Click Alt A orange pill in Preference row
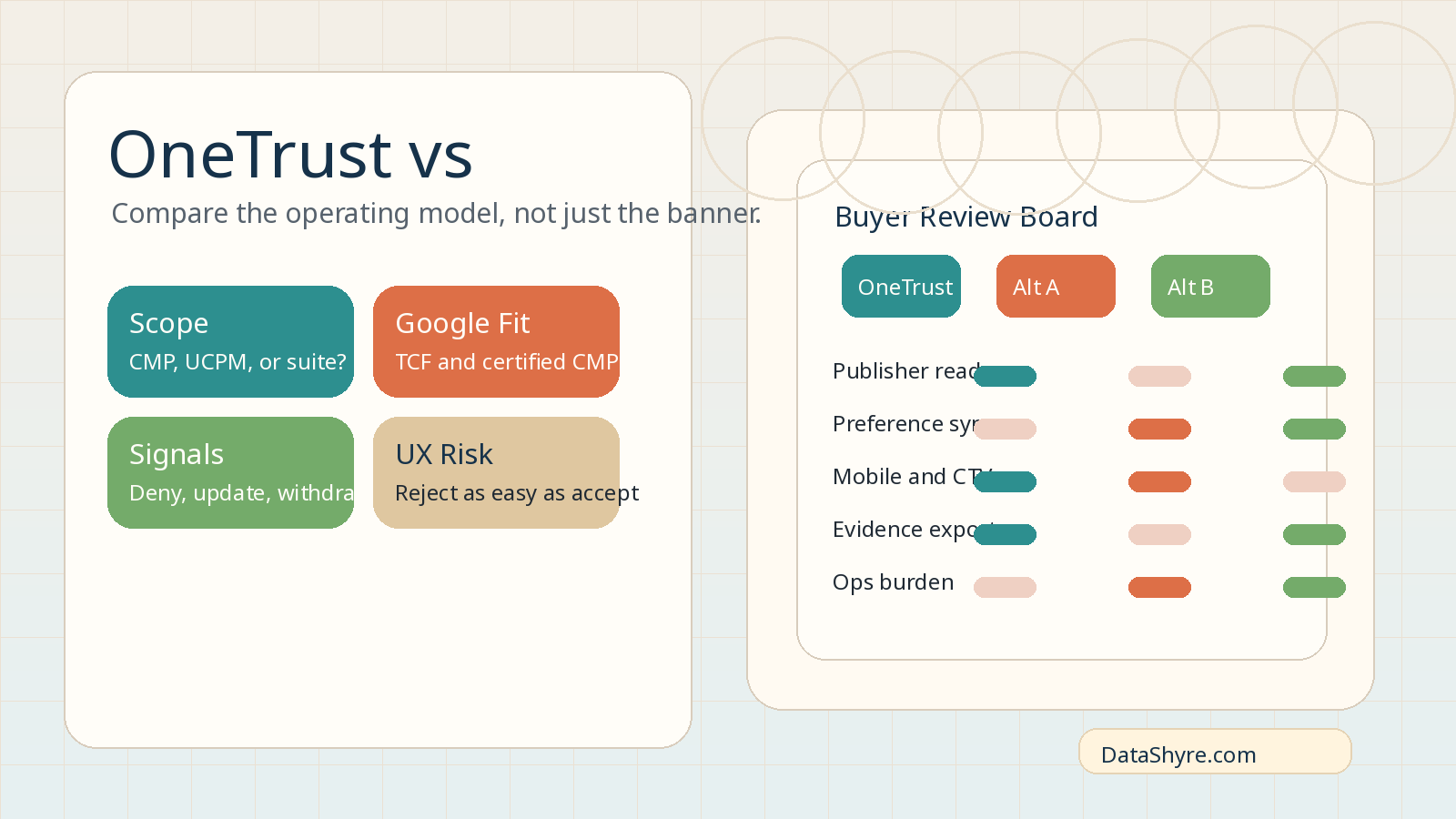1456x819 pixels. click(x=1159, y=429)
